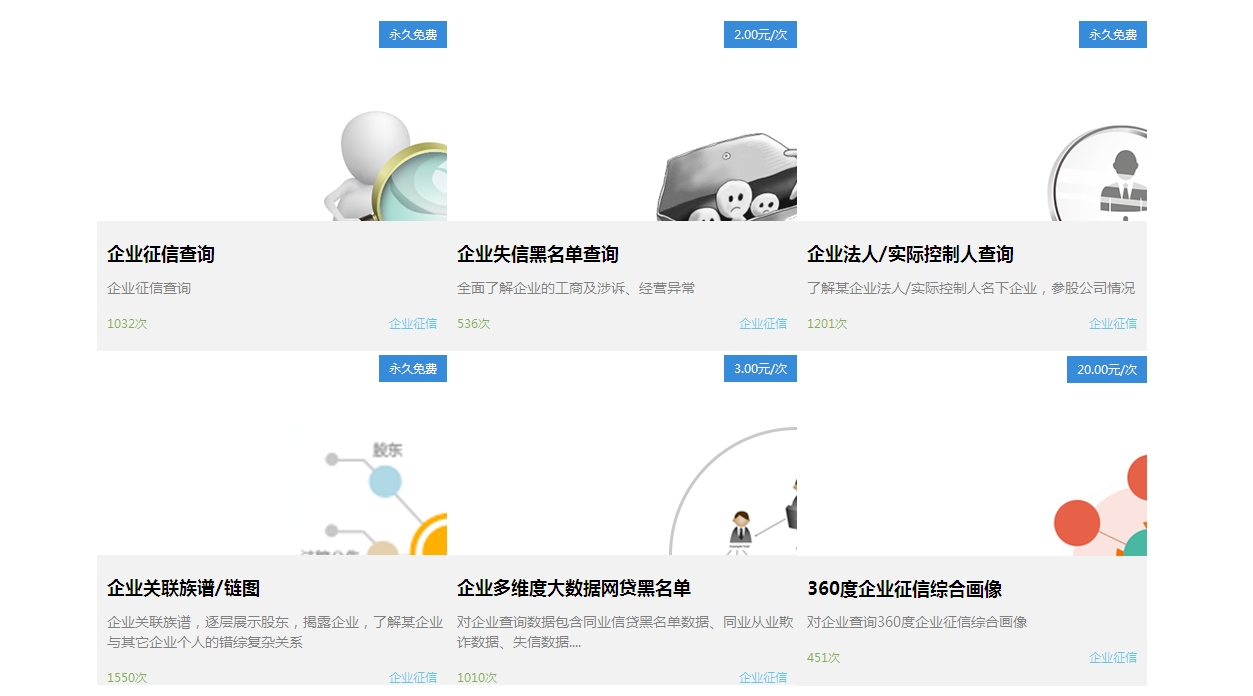
Task: Click the 3.00元/次 price badge
Action: 760,368
